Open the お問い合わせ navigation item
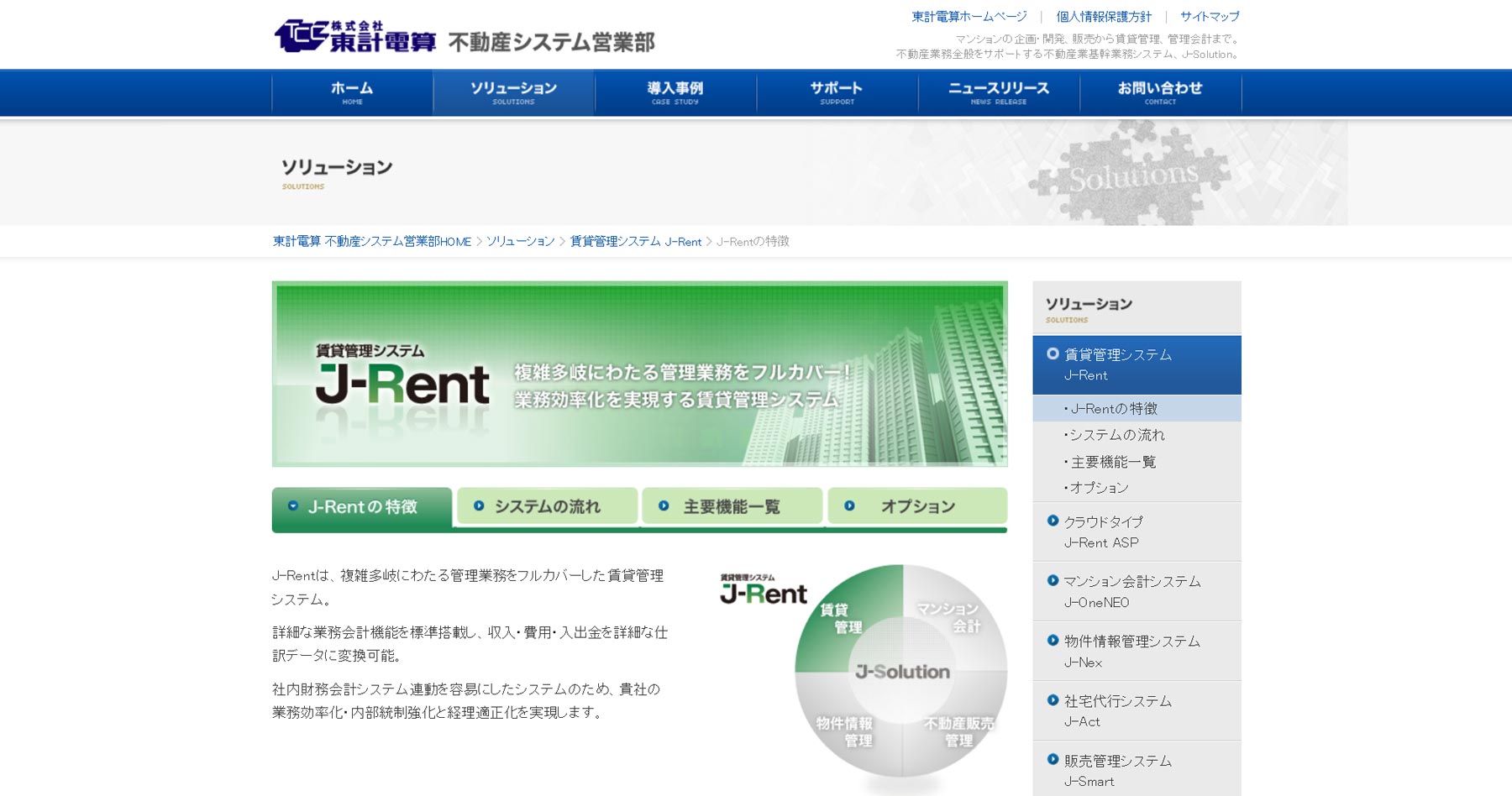Image resolution: width=1512 pixels, height=796 pixels. tap(1160, 92)
